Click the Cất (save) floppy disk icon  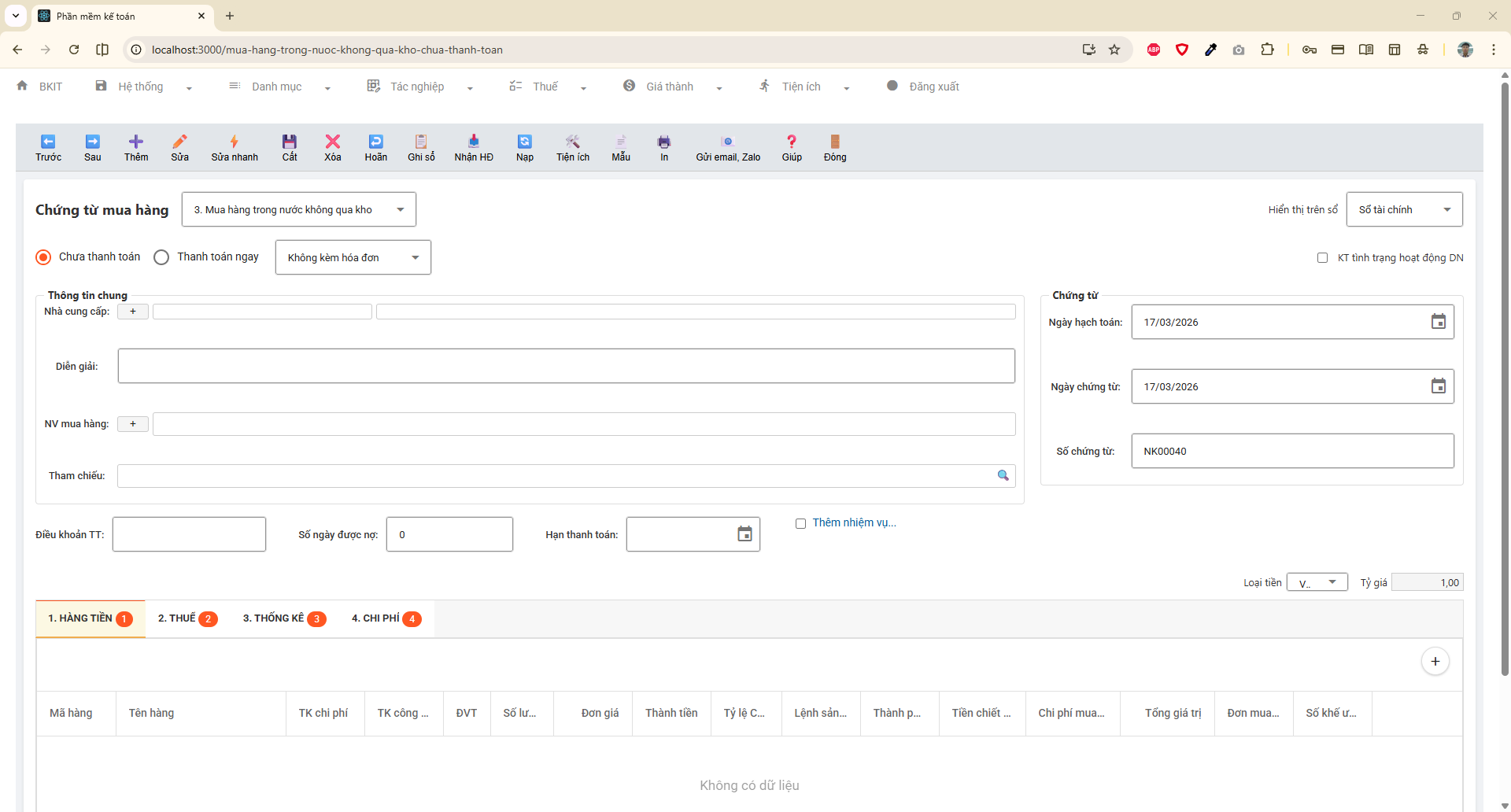click(x=290, y=142)
